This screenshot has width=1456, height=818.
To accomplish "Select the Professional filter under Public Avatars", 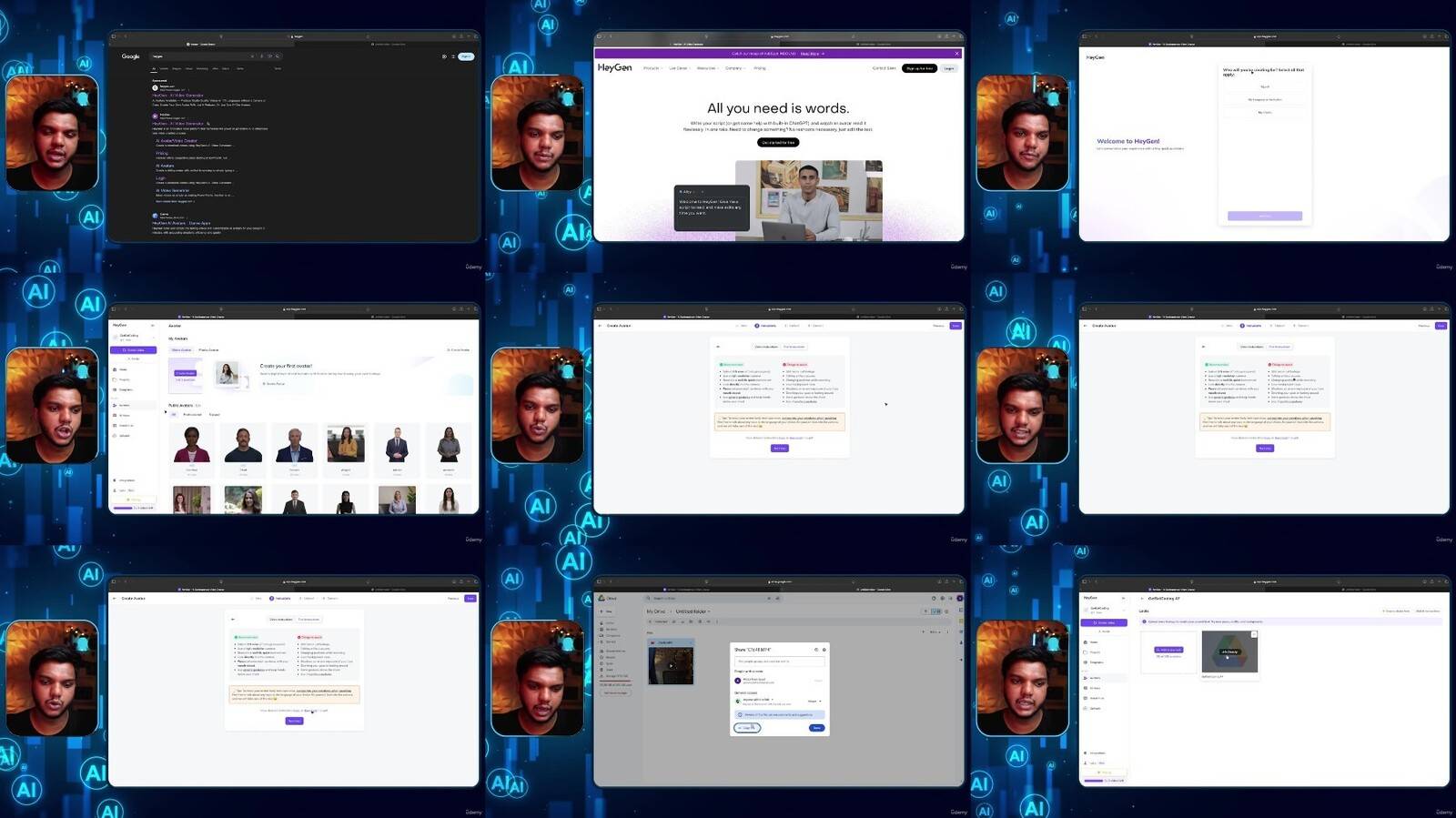I will click(192, 414).
